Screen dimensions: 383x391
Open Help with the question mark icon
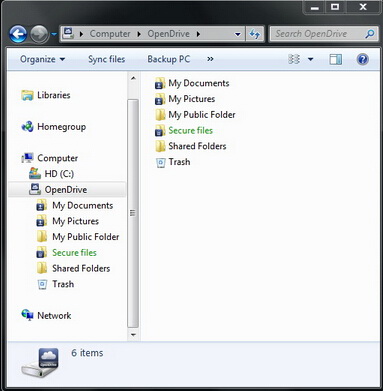(362, 59)
